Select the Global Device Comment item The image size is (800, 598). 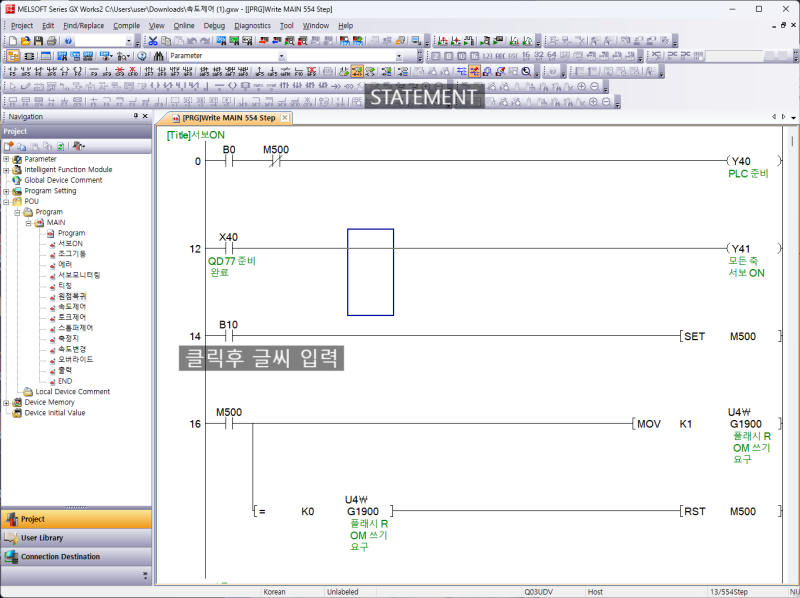[63, 180]
